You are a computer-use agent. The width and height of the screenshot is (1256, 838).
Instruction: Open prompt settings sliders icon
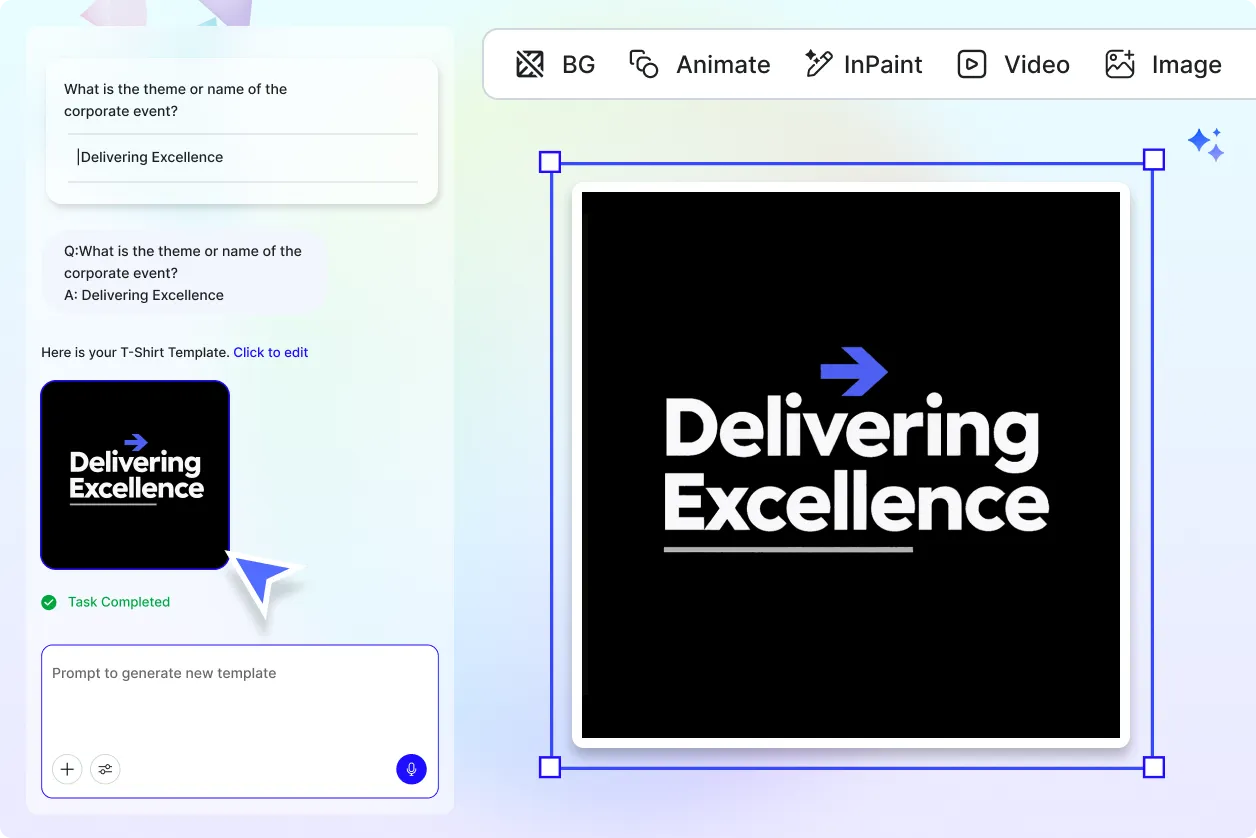[105, 769]
